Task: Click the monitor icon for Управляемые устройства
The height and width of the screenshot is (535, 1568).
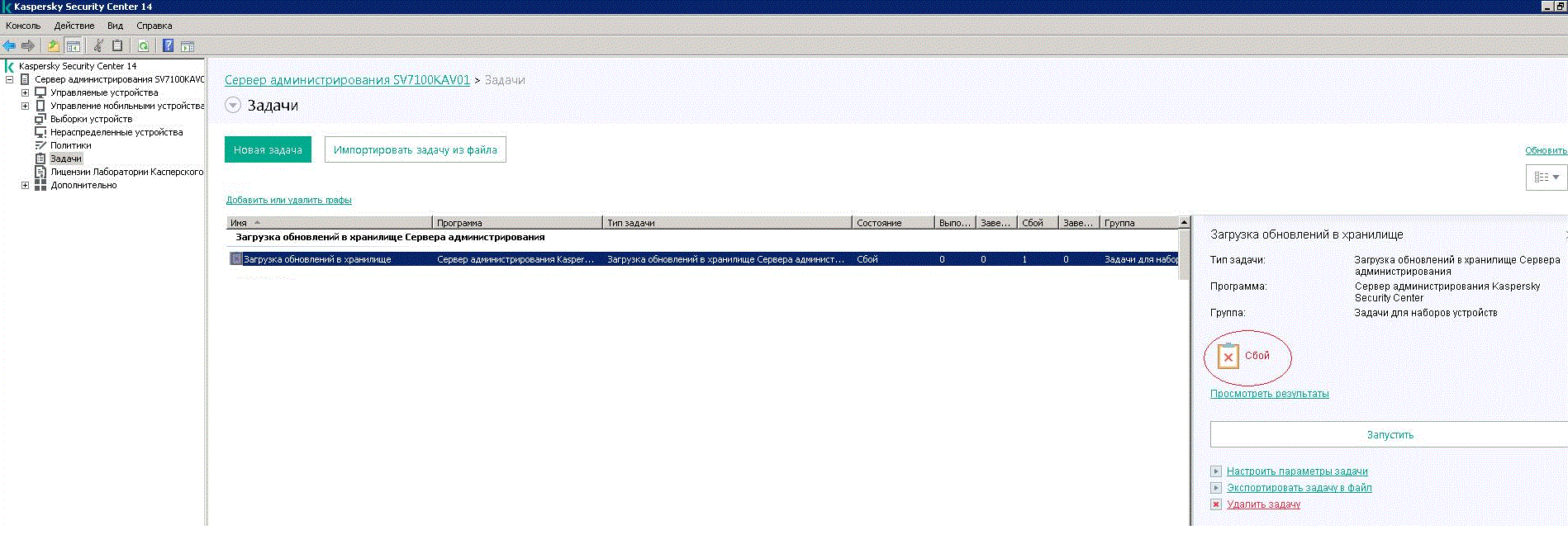Action: click(x=40, y=92)
